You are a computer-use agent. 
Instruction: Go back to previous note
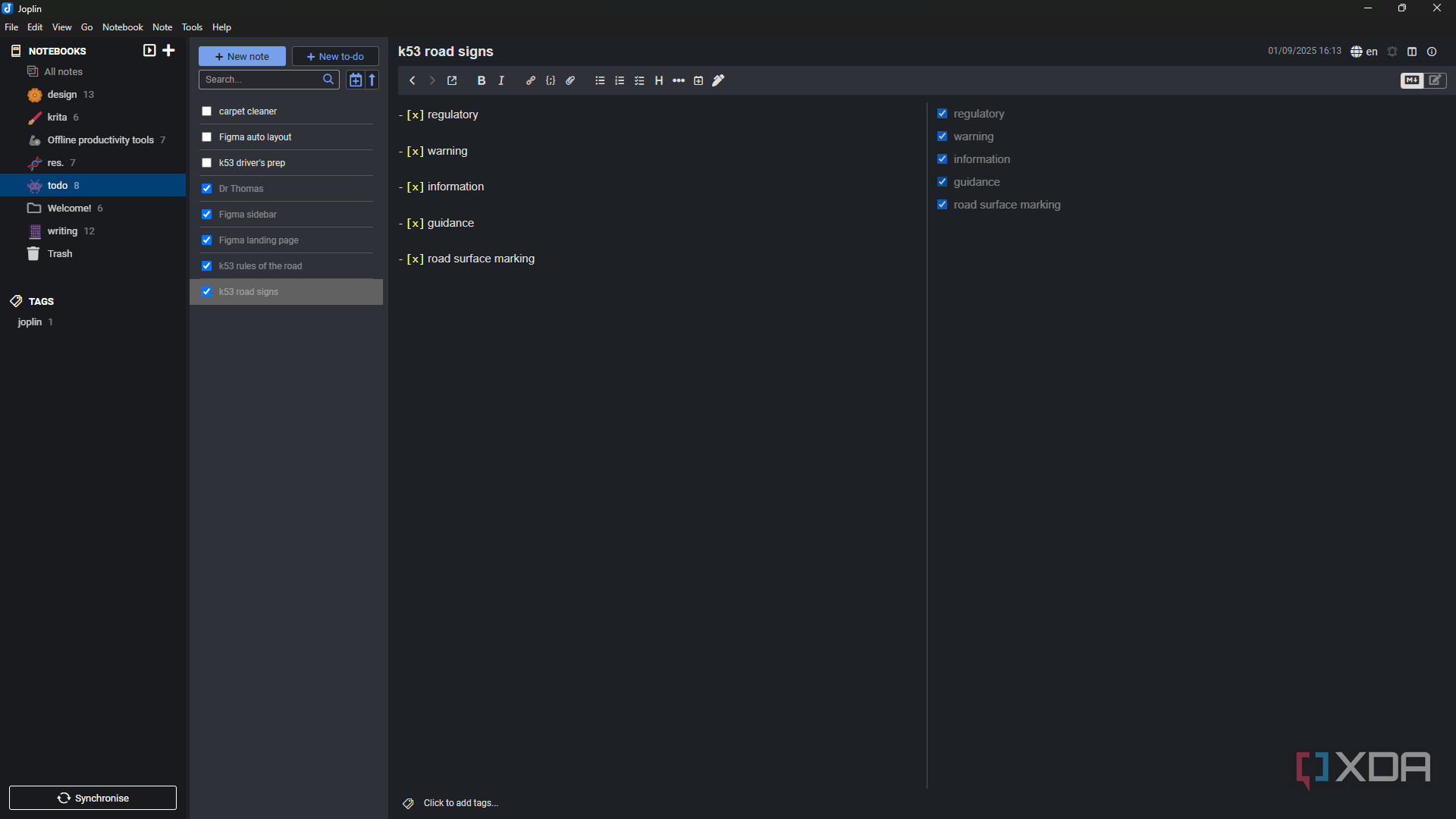pyautogui.click(x=412, y=80)
